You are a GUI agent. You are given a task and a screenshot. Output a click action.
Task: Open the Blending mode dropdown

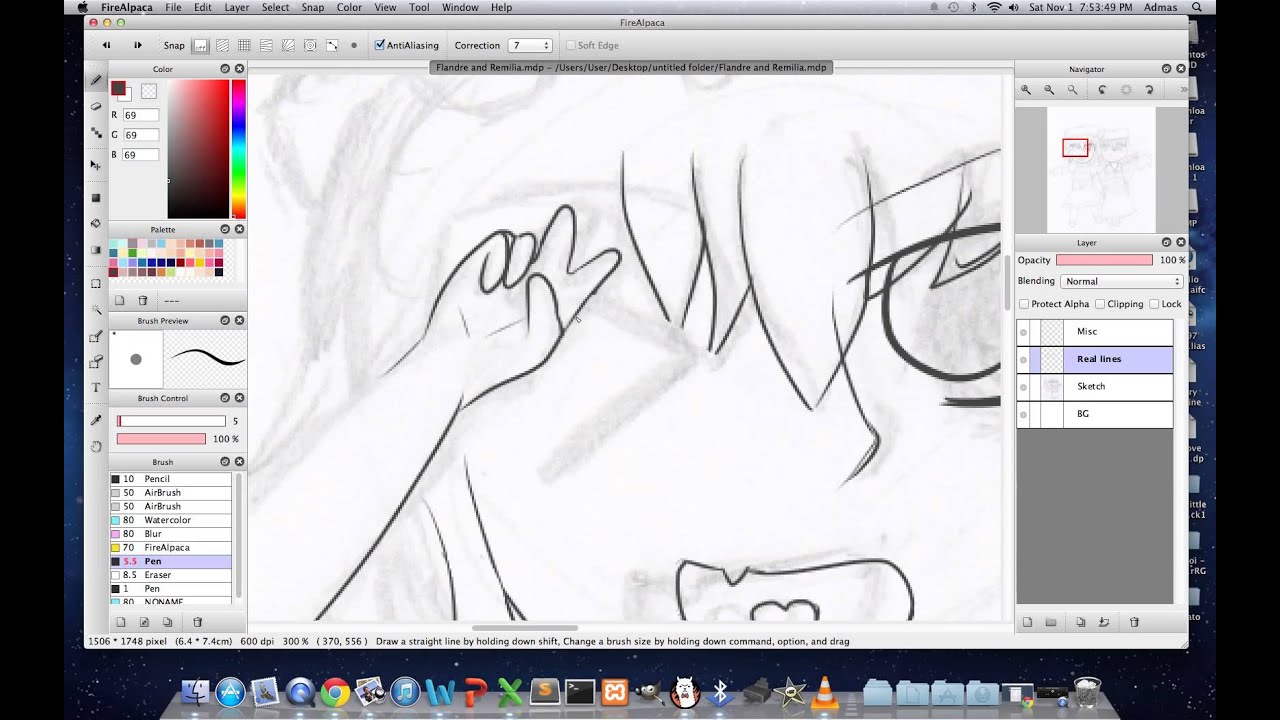[x=1121, y=281]
